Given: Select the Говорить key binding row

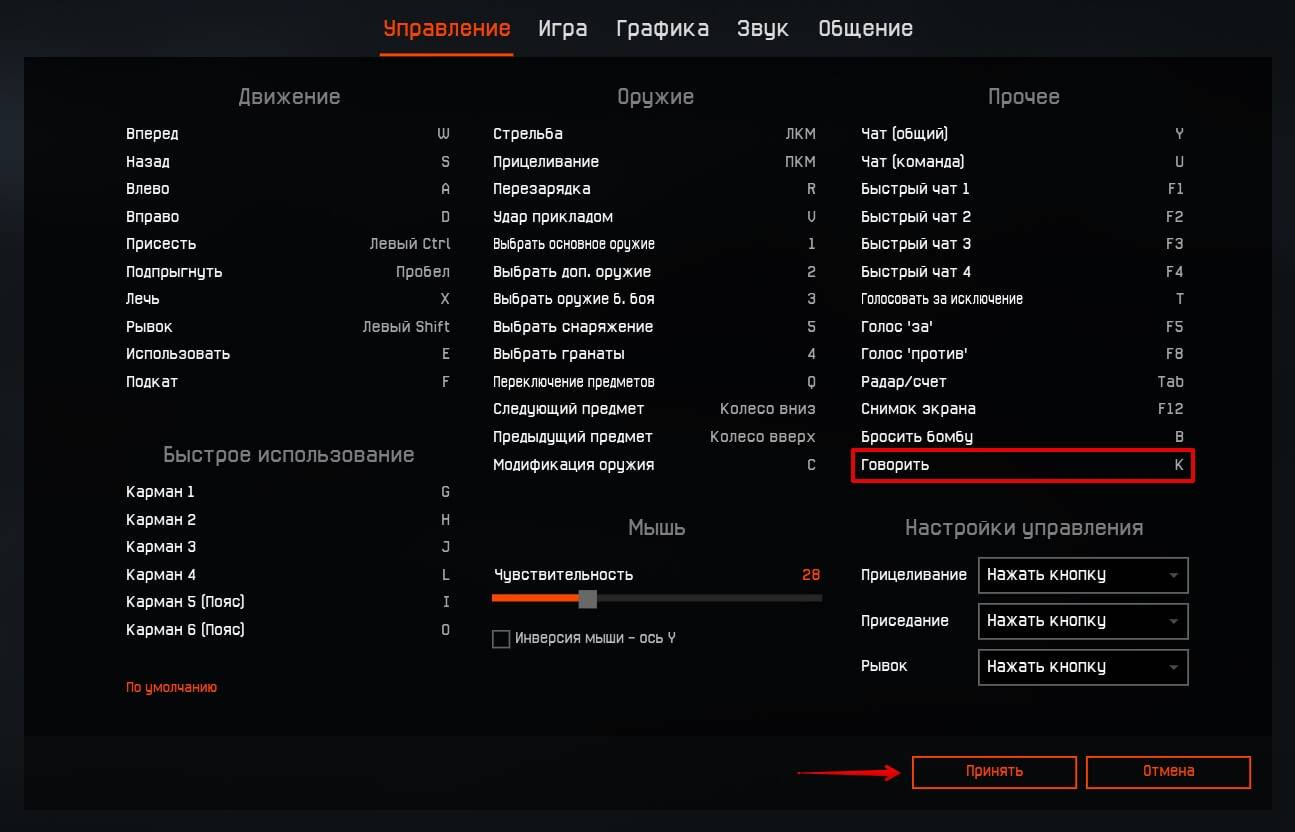Looking at the screenshot, I should pyautogui.click(x=1022, y=465).
